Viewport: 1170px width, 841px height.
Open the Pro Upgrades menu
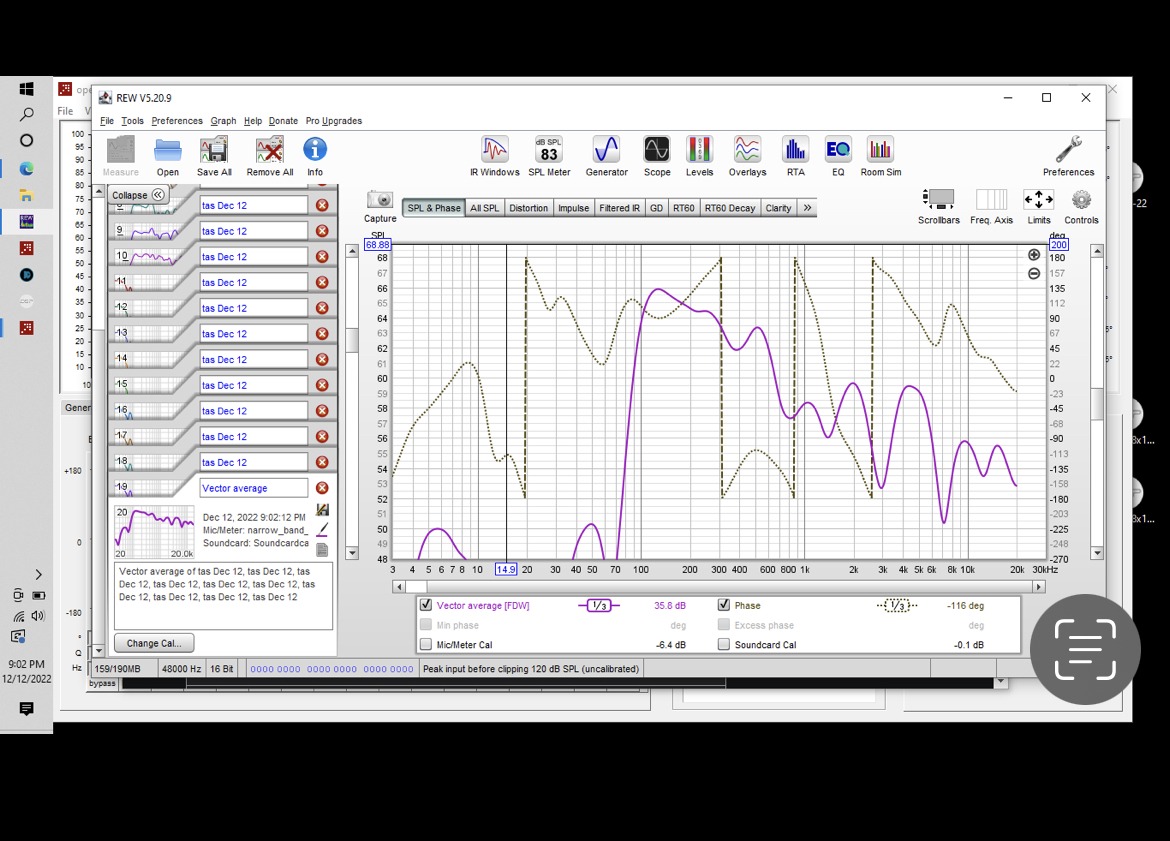[334, 121]
